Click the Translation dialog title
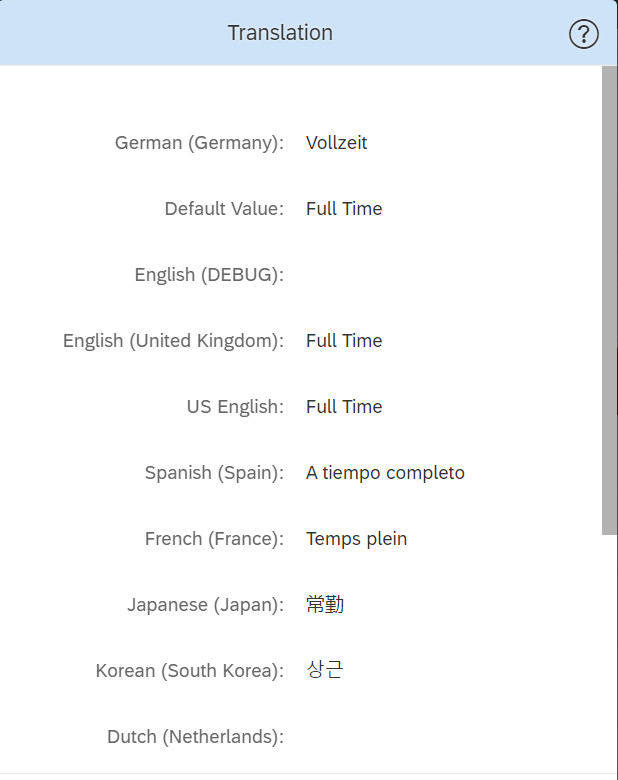The height and width of the screenshot is (780, 618). (280, 33)
